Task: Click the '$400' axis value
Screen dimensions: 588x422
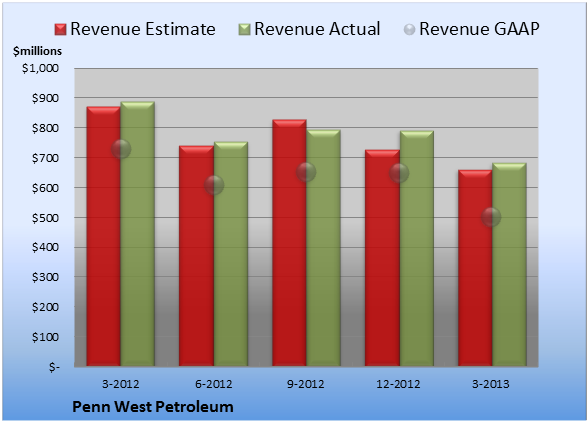Action: (45, 248)
